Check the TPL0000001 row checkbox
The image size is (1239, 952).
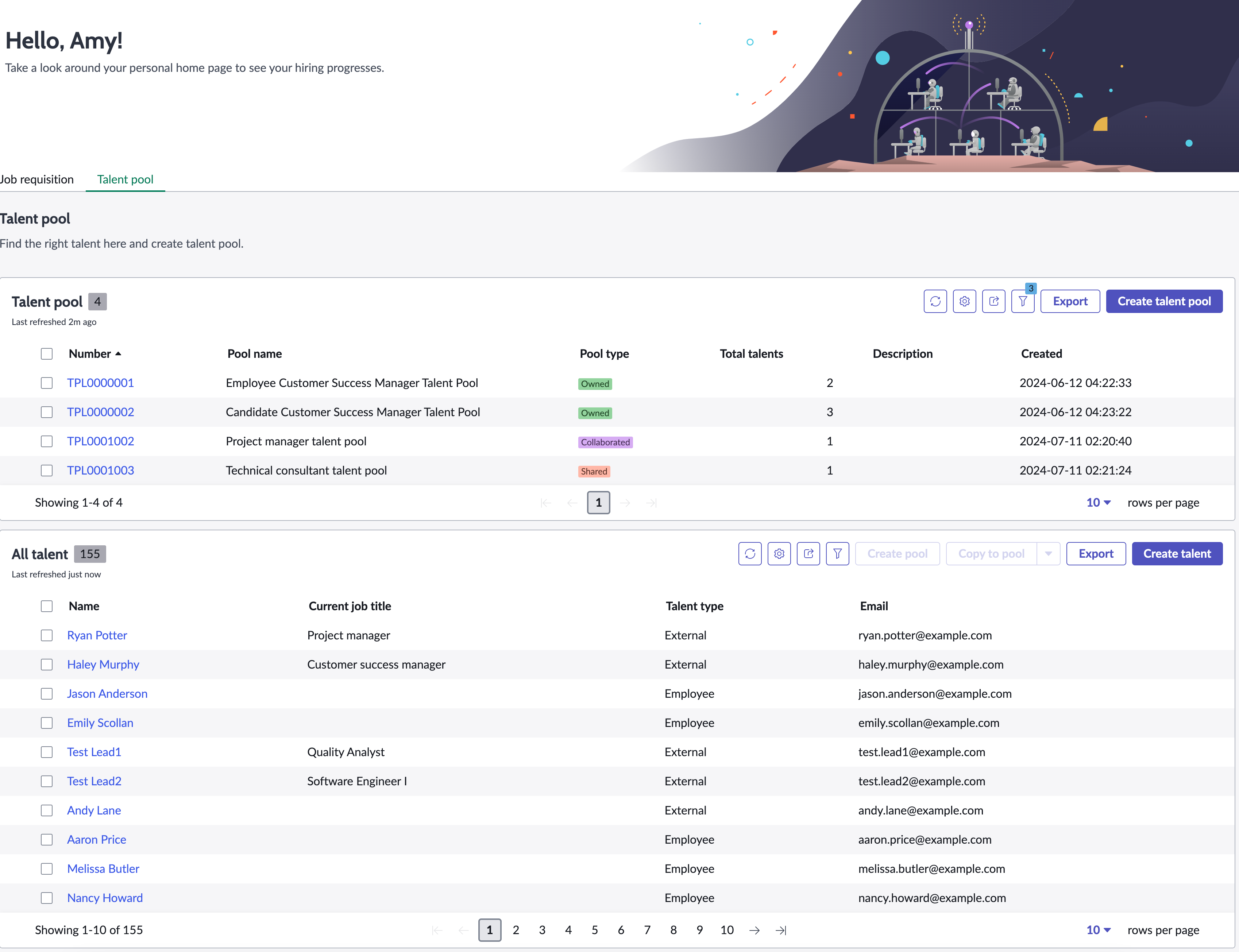coord(46,383)
